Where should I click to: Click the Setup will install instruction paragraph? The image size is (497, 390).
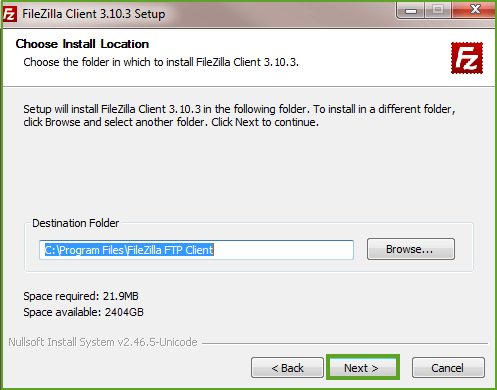[x=239, y=115]
